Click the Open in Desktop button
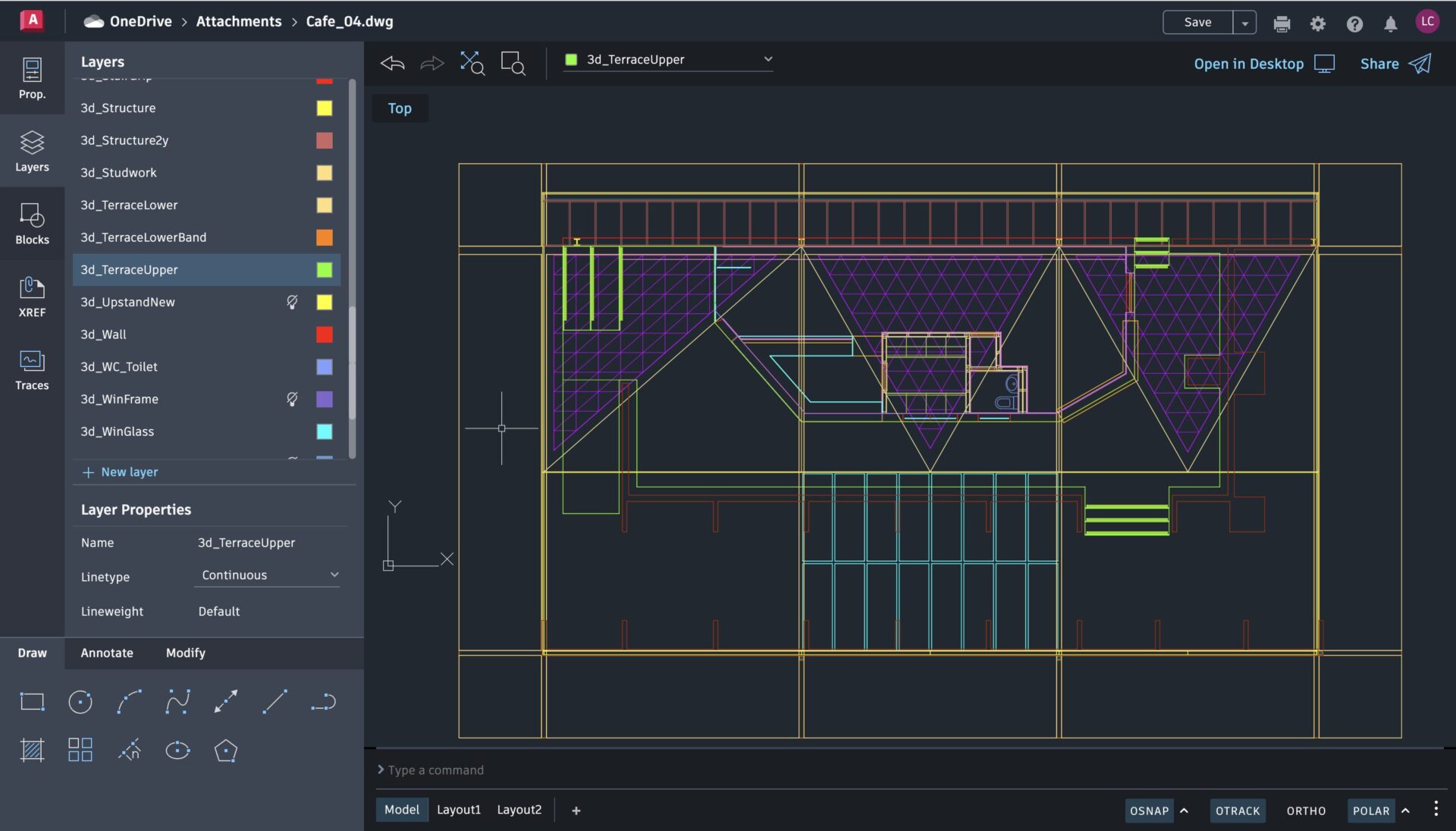This screenshot has width=1456, height=831. (1248, 64)
